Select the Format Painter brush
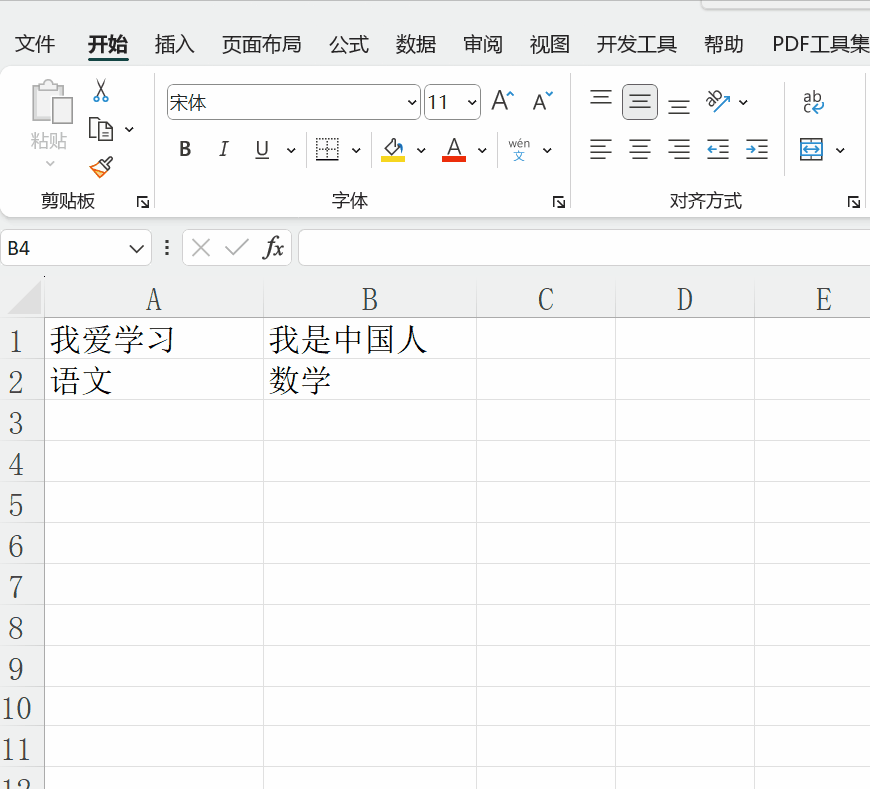Image resolution: width=870 pixels, height=789 pixels. pyautogui.click(x=102, y=166)
